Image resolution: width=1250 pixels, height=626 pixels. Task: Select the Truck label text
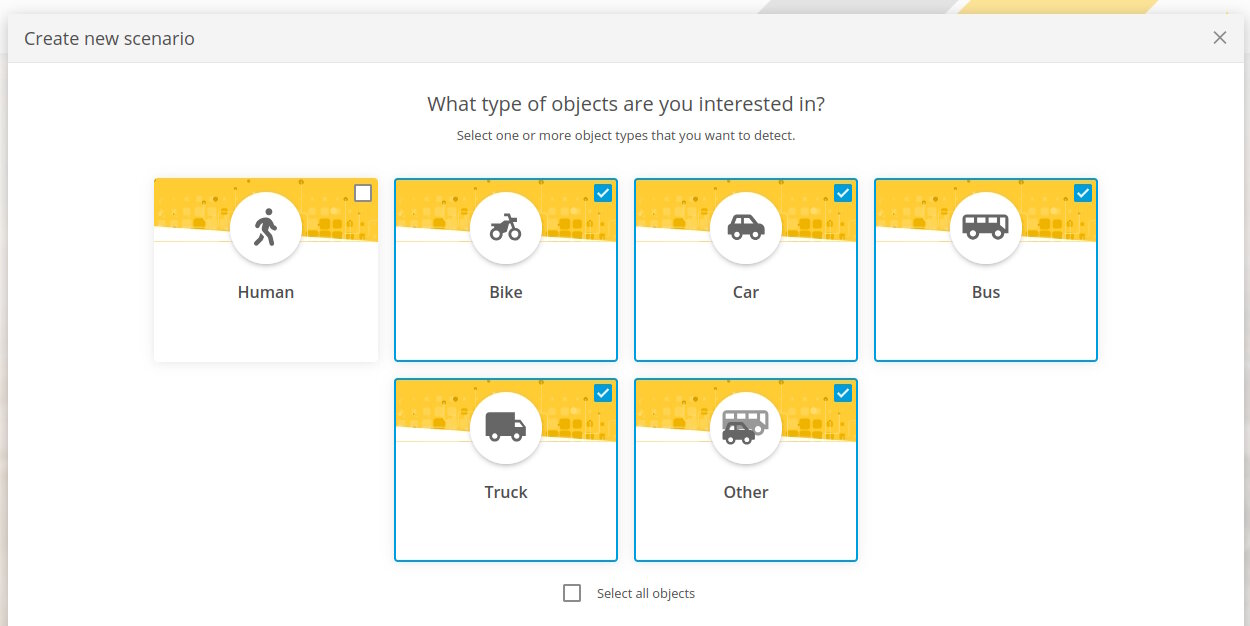click(506, 492)
